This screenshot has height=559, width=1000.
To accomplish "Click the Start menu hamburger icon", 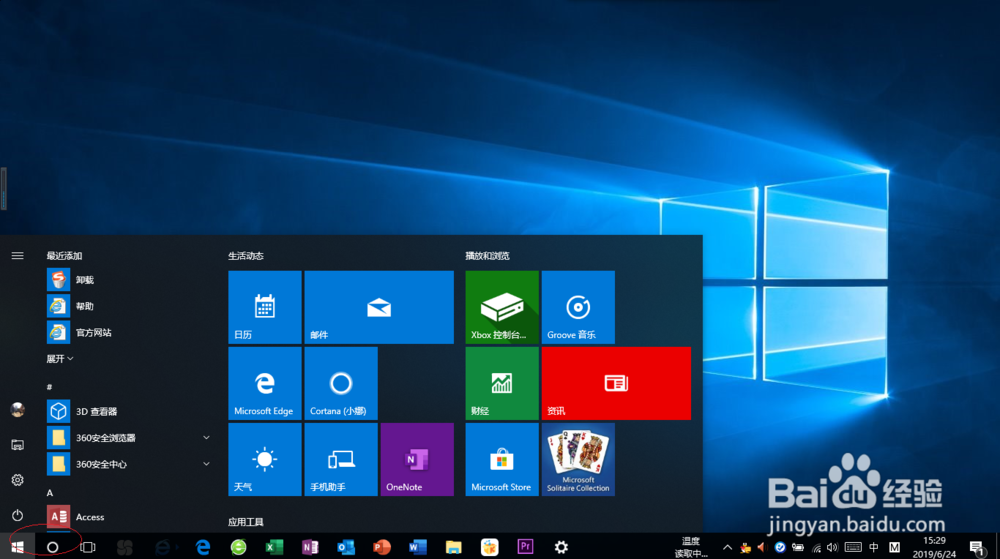I will click(x=17, y=256).
